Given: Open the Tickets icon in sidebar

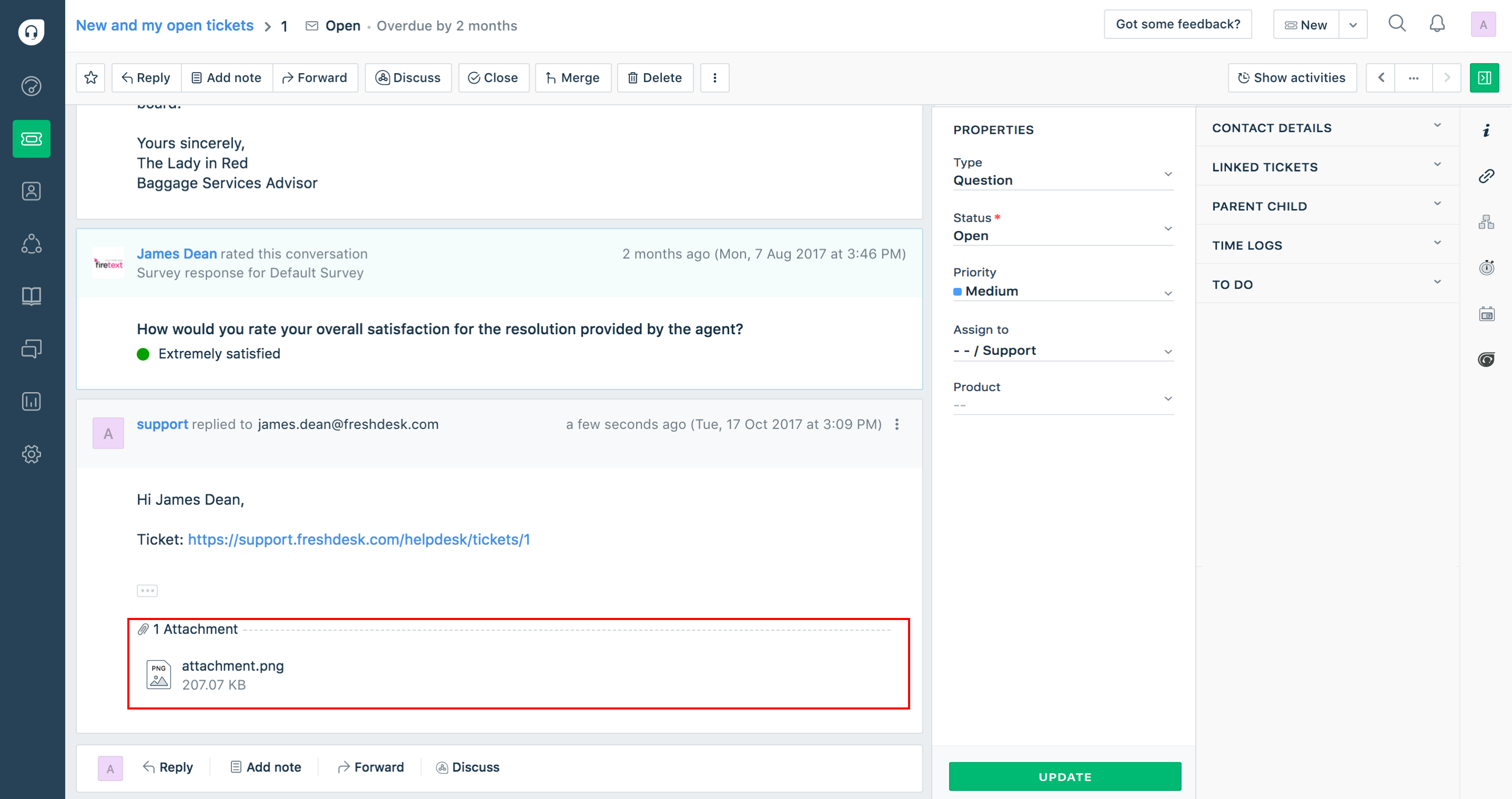Looking at the screenshot, I should [x=32, y=139].
